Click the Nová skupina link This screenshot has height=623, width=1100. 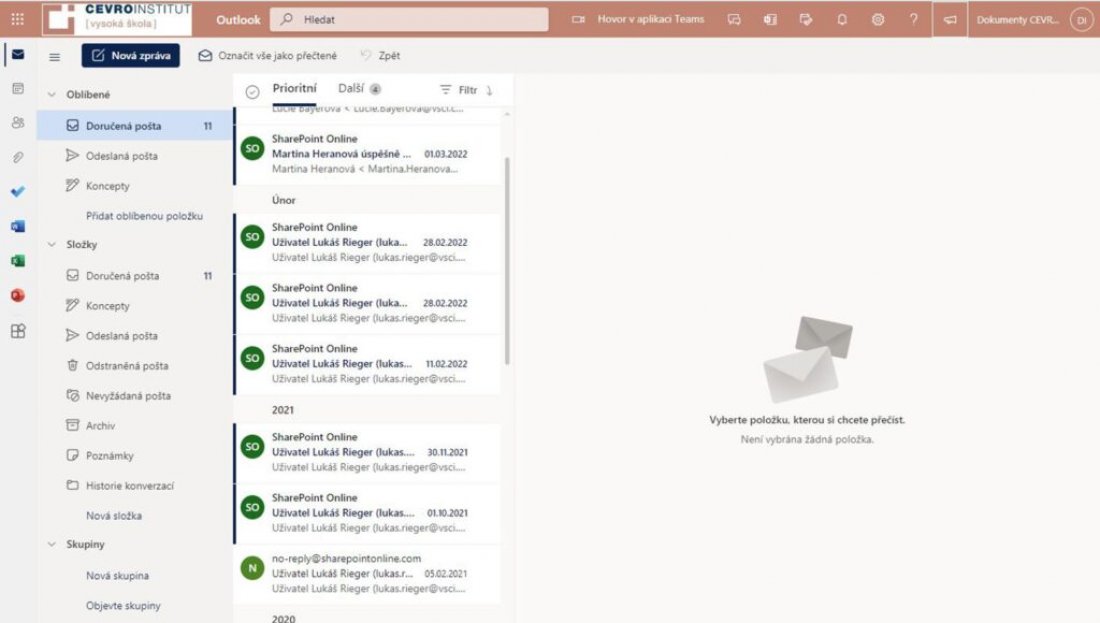pos(117,575)
